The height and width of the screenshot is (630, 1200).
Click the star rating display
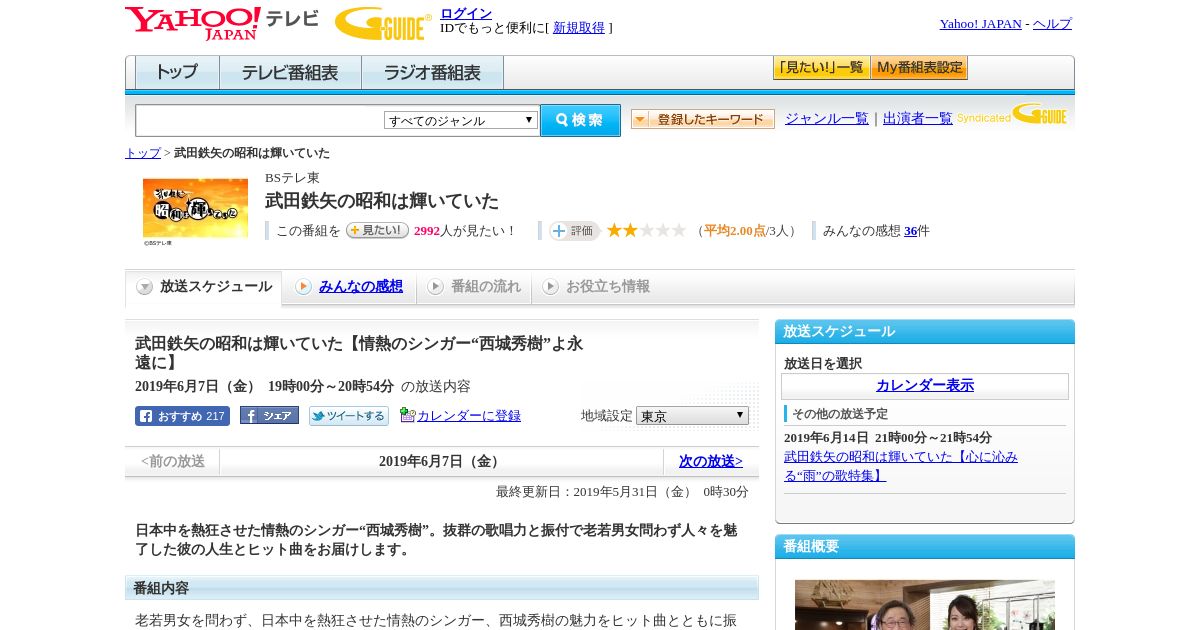pyautogui.click(x=646, y=230)
